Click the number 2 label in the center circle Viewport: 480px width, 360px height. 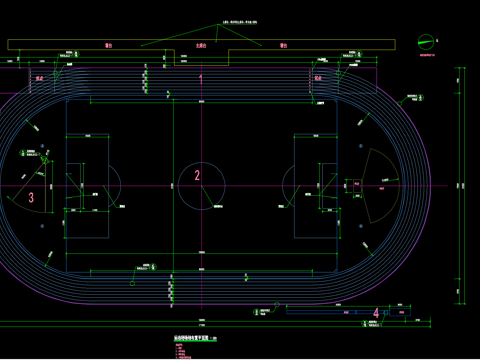(197, 175)
